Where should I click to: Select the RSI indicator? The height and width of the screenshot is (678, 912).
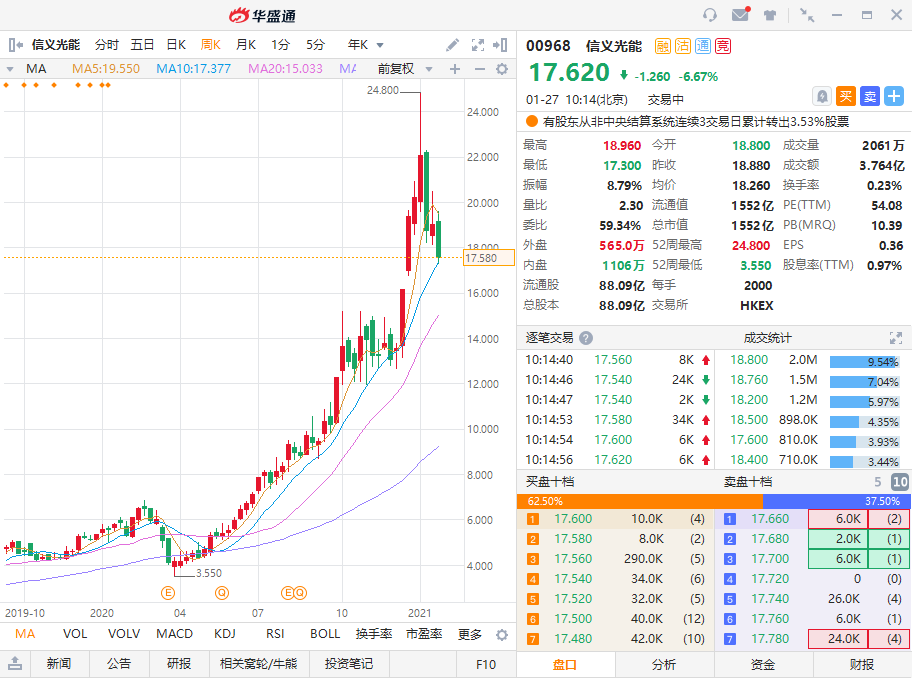coord(275,634)
